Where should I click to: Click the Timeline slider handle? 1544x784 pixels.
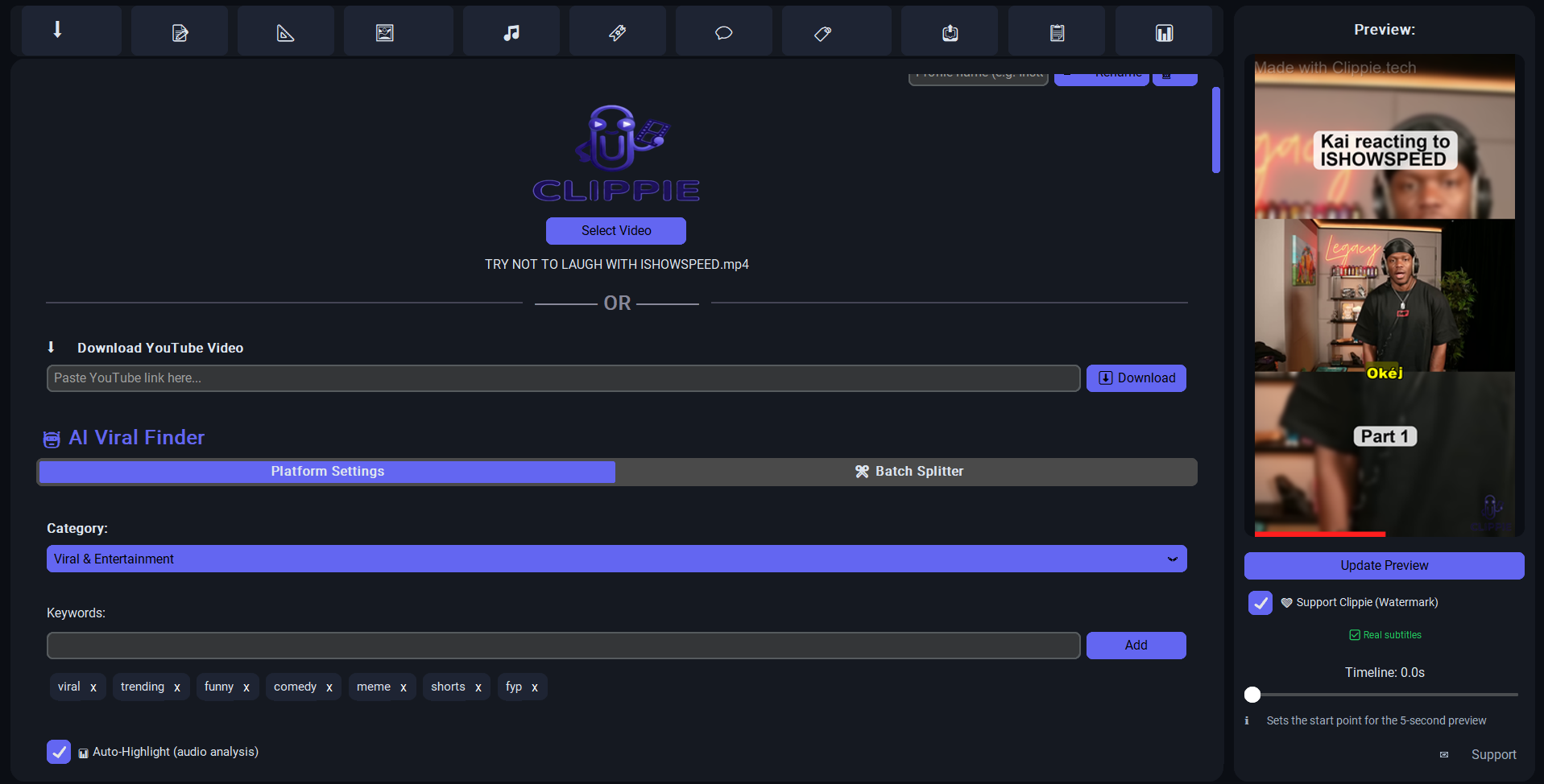[1252, 695]
